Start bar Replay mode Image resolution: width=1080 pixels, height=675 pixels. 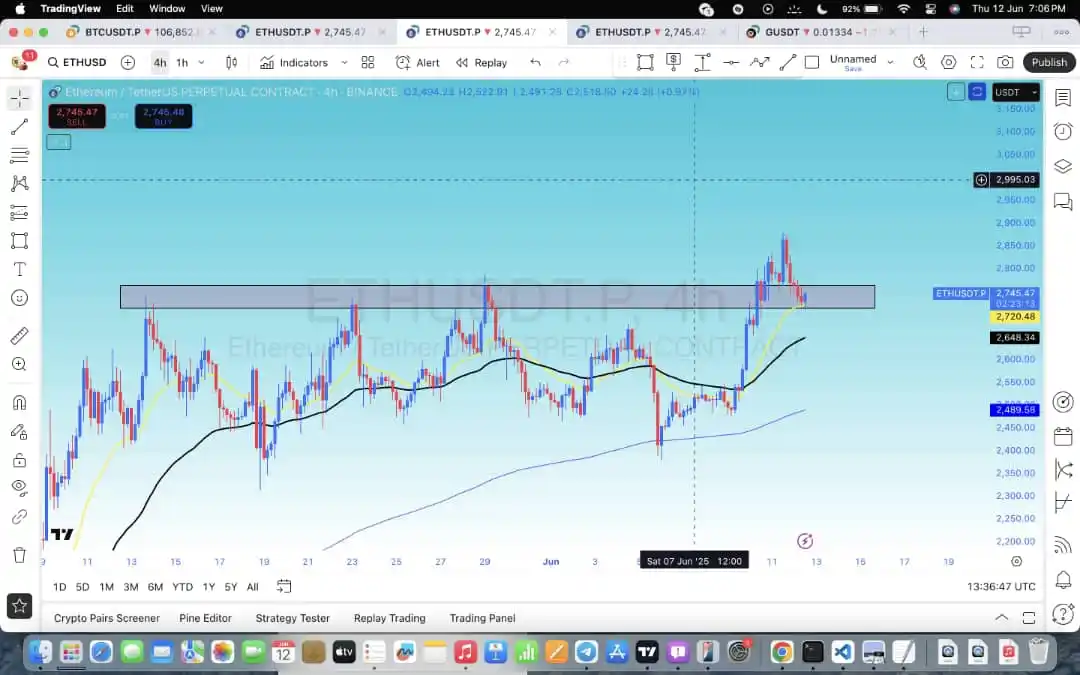pos(481,62)
